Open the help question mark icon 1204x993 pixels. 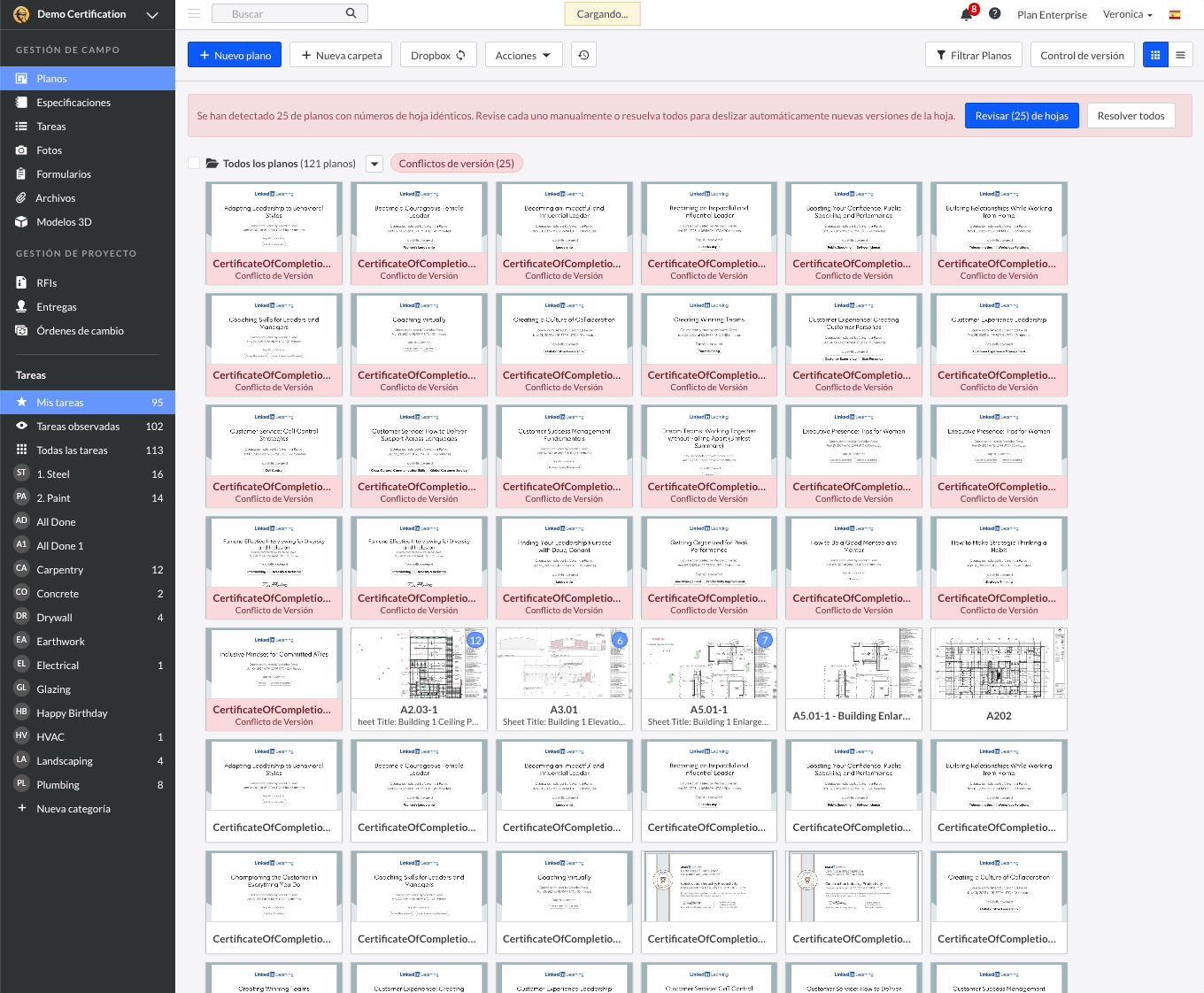(x=995, y=14)
